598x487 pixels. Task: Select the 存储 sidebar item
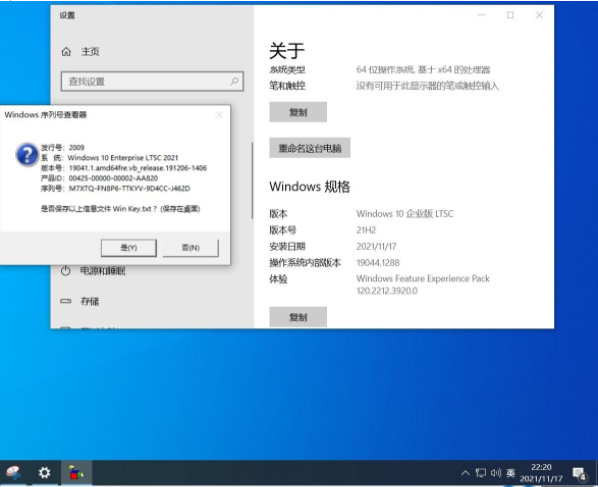pyautogui.click(x=90, y=301)
